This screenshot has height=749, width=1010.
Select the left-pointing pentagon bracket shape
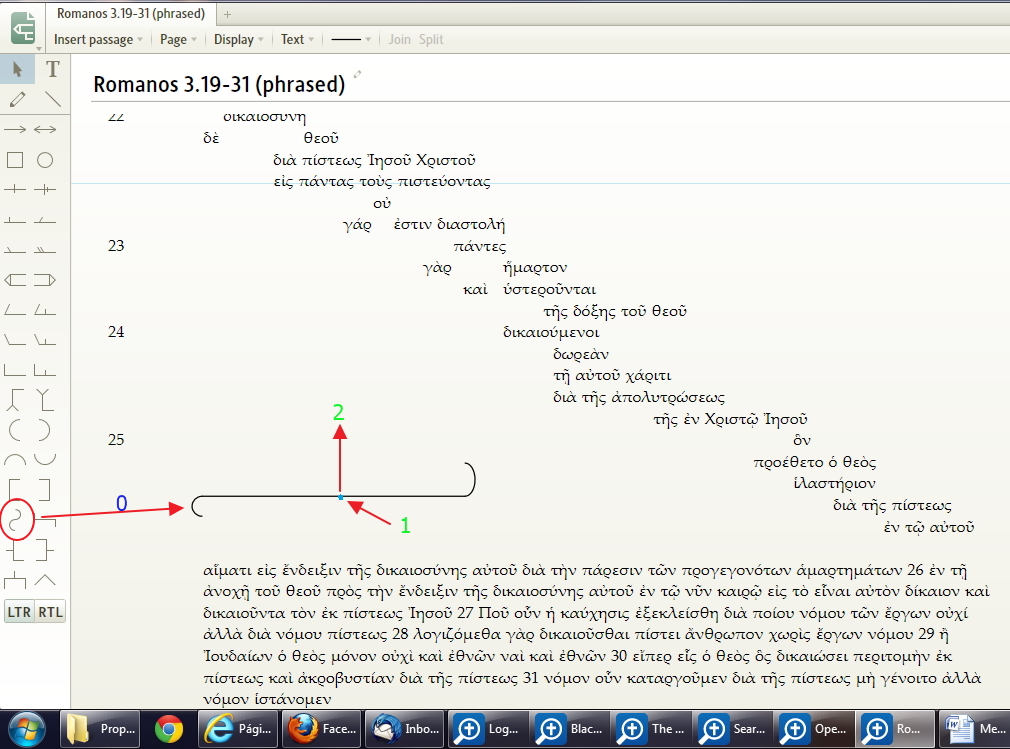coord(15,280)
